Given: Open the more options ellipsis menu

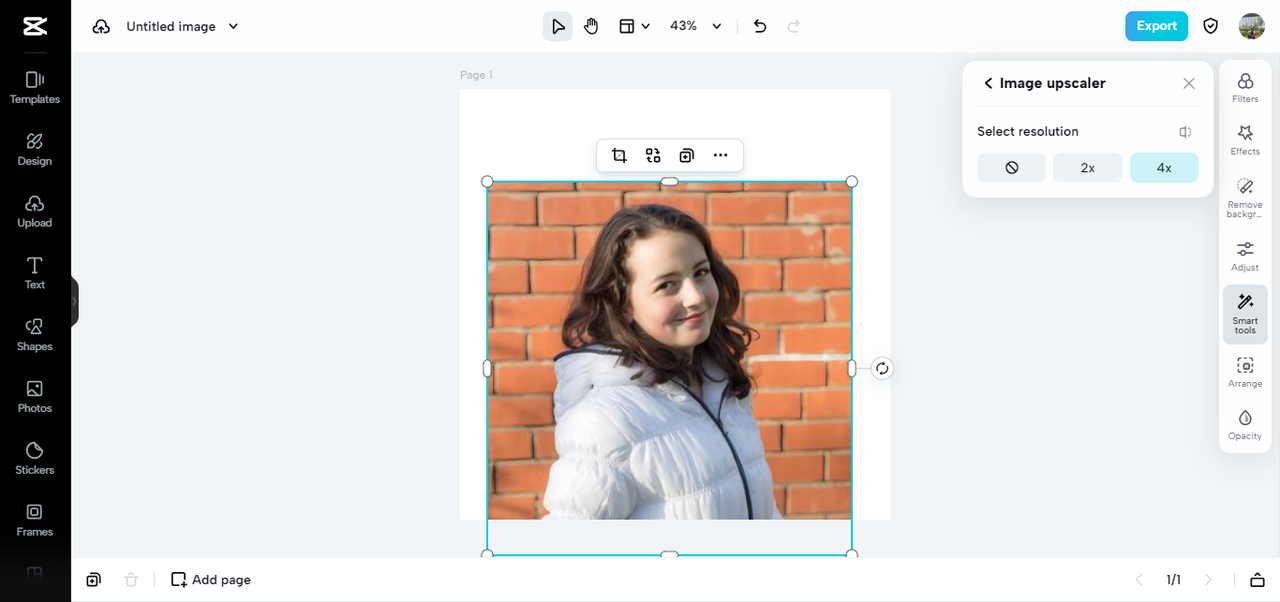Looking at the screenshot, I should (x=721, y=155).
